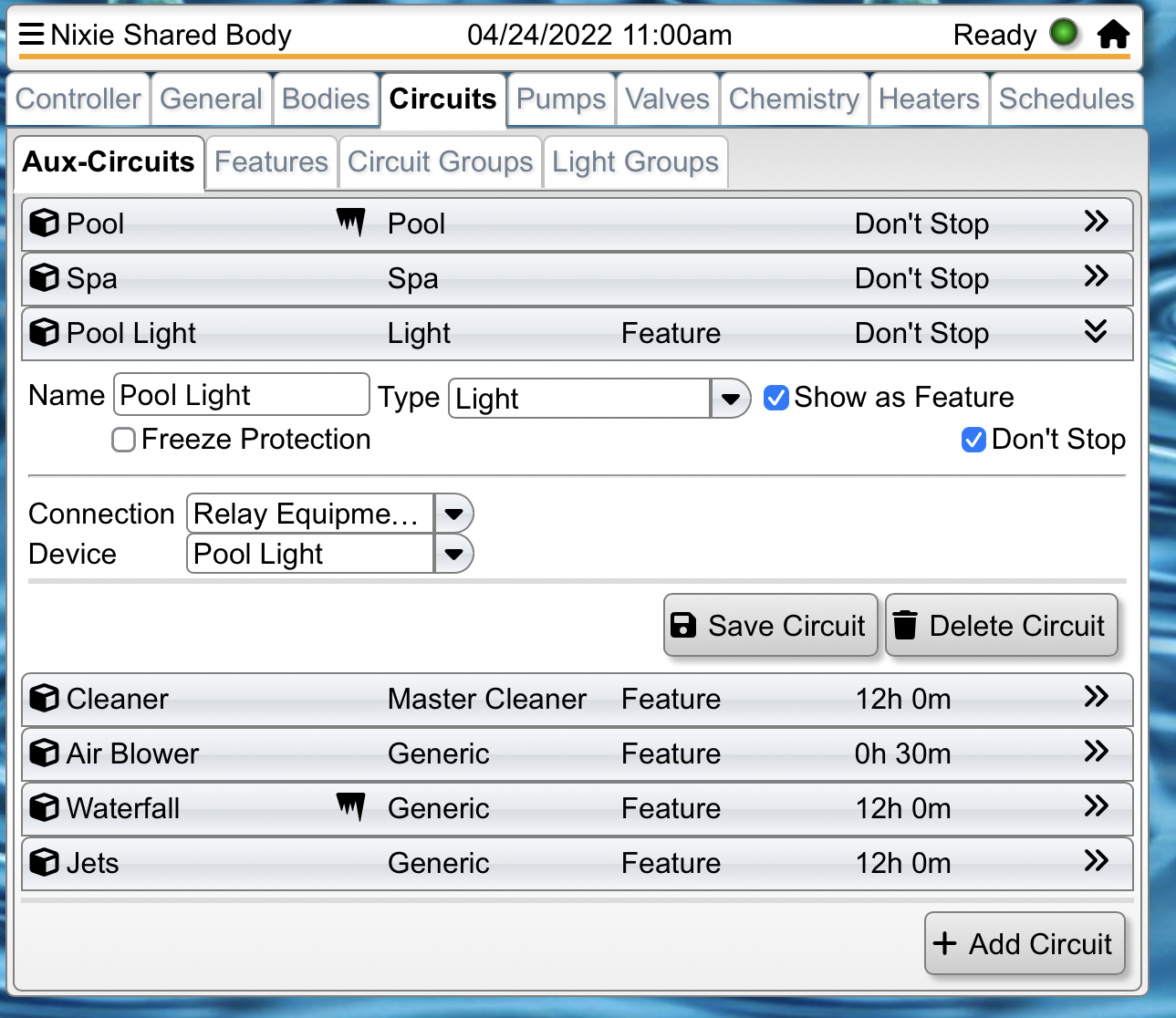Enable Freeze Protection for Pool Light
This screenshot has height=1018, width=1176.
(122, 439)
